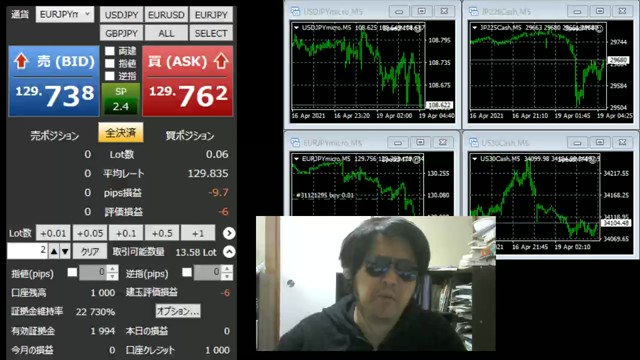This screenshot has width=640, height=360.
Task: Enable the 指値 checkbox
Action: click(109, 63)
